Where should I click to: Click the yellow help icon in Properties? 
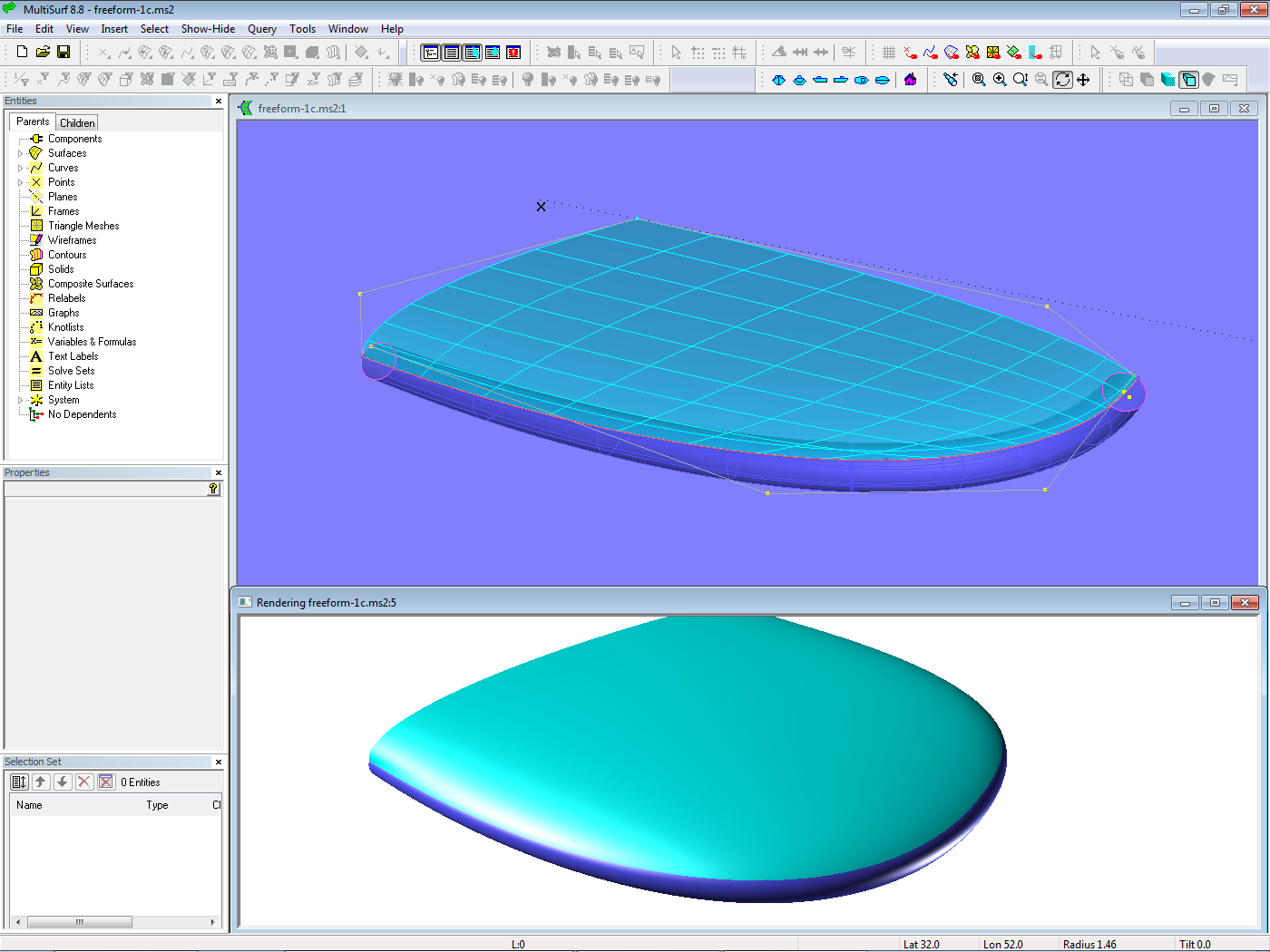click(x=213, y=489)
